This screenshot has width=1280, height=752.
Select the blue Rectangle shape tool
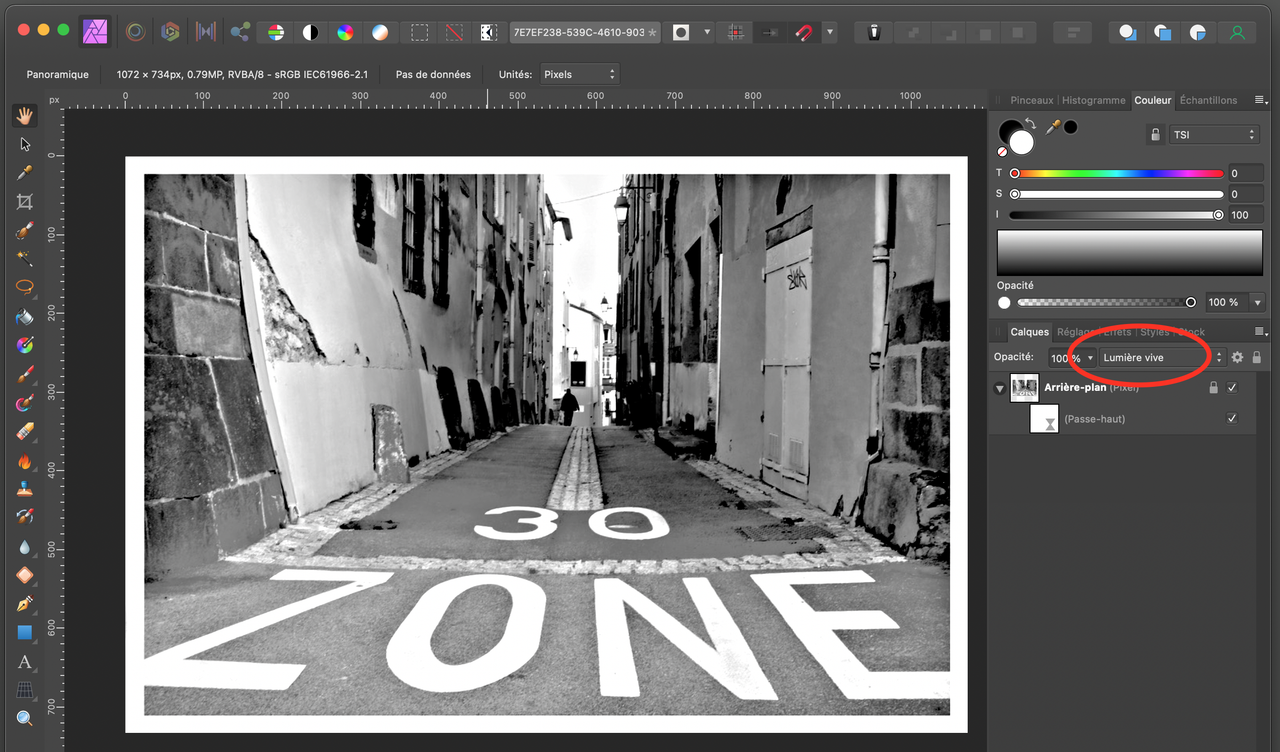coord(25,633)
